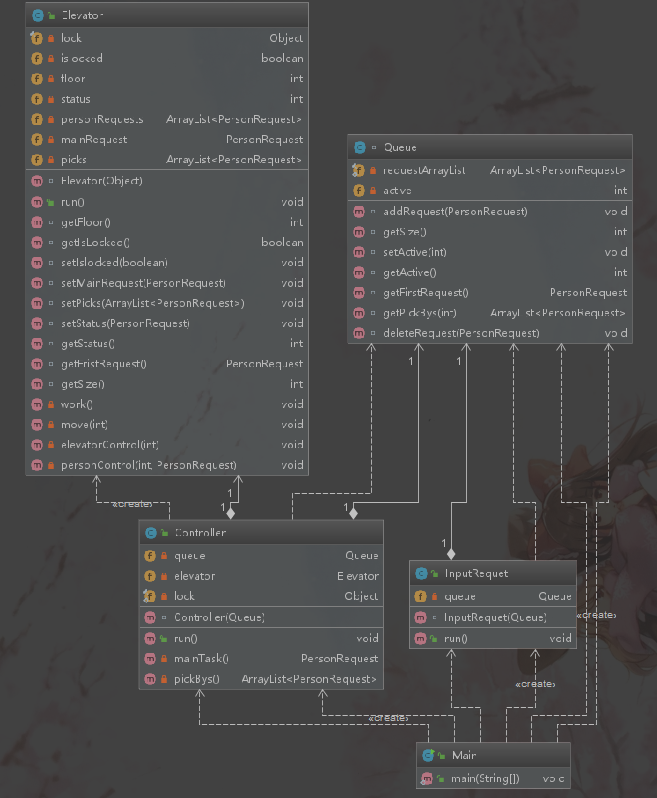Select the Queue class name in header
The image size is (657, 798).
click(400, 148)
